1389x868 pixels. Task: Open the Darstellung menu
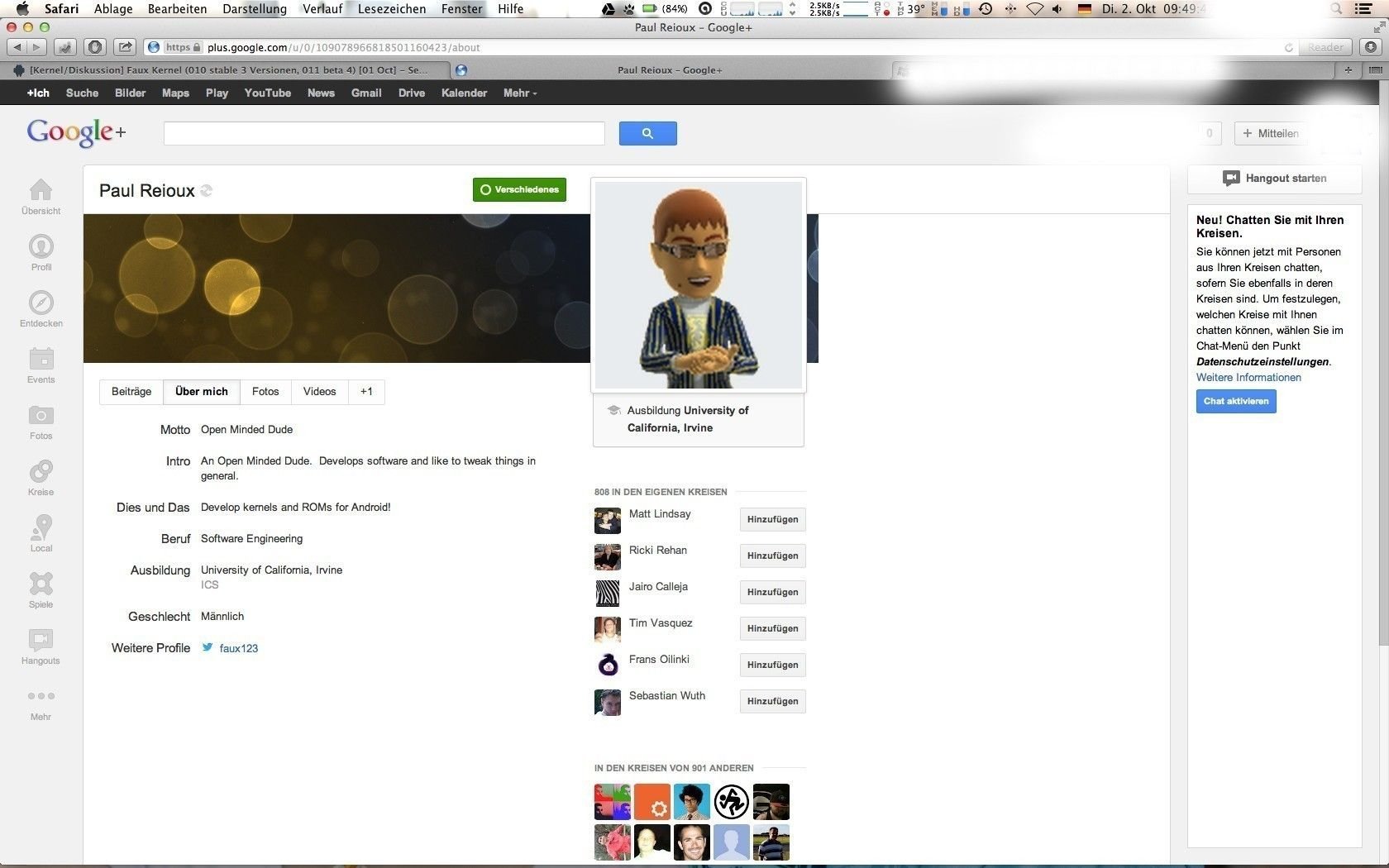(255, 9)
